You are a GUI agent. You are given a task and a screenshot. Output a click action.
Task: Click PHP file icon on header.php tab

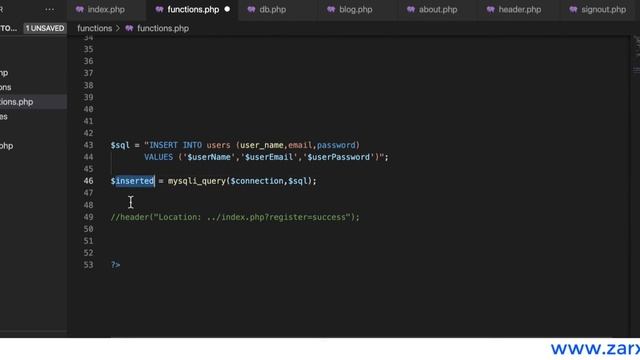491,9
